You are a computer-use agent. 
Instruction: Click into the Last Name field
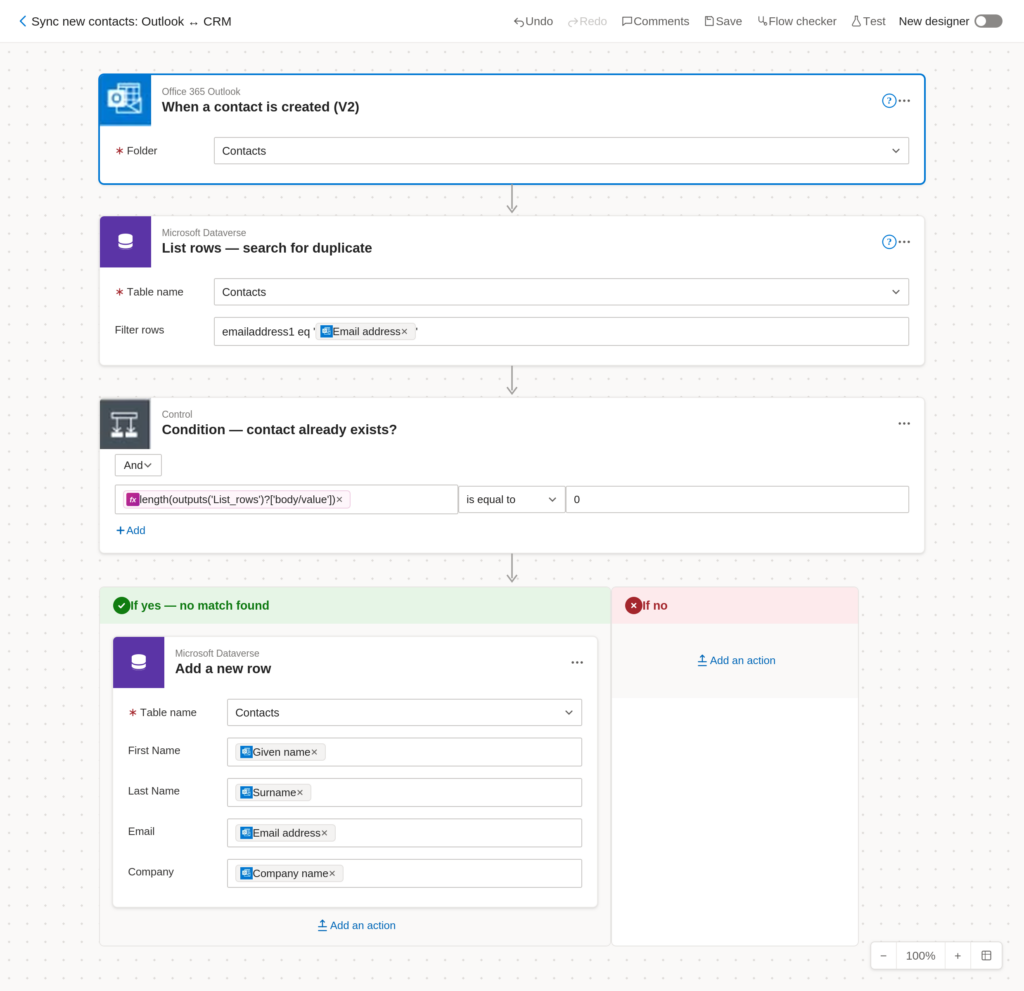[404, 792]
